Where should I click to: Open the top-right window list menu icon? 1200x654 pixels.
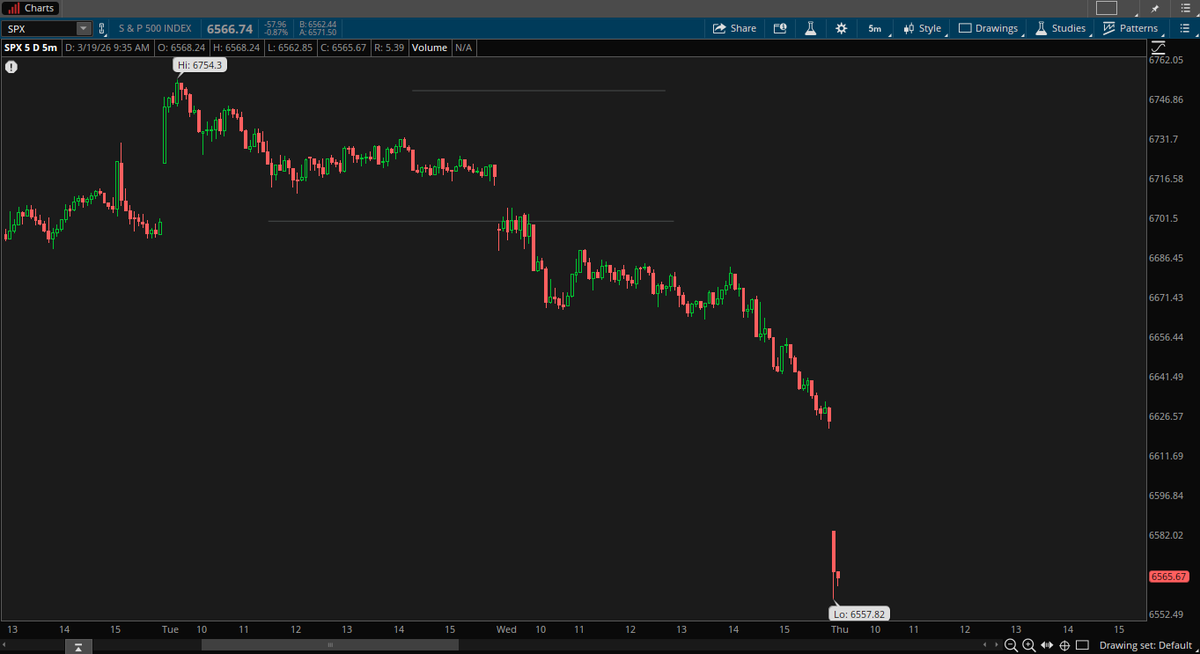[1184, 8]
